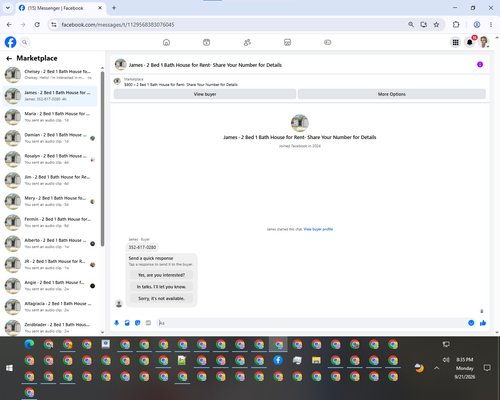
Task: Click the More Options button
Action: pos(392,94)
